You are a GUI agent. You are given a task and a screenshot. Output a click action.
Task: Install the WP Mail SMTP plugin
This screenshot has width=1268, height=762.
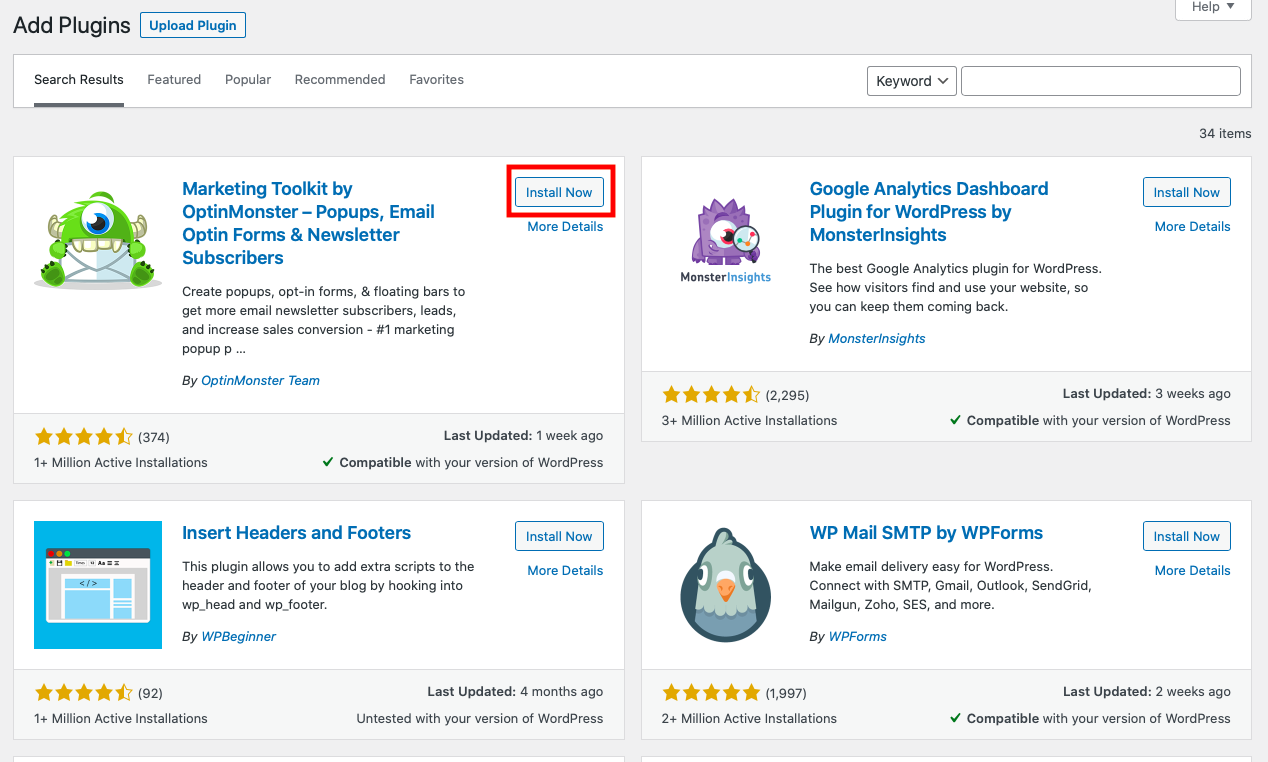click(x=1187, y=536)
